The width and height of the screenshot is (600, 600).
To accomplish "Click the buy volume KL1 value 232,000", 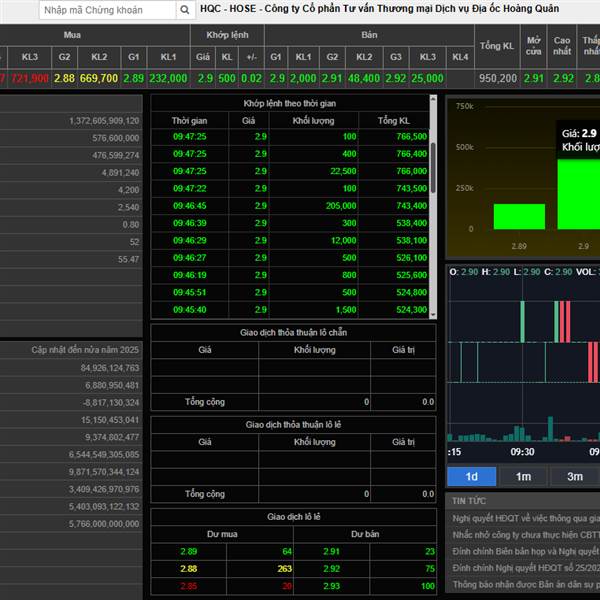I will (168, 78).
